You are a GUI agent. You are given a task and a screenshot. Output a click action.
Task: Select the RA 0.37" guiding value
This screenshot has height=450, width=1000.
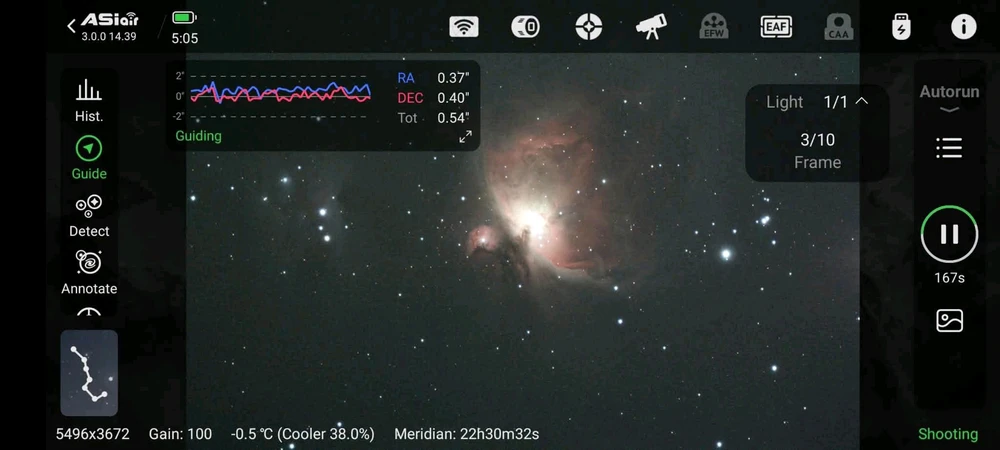coord(434,78)
